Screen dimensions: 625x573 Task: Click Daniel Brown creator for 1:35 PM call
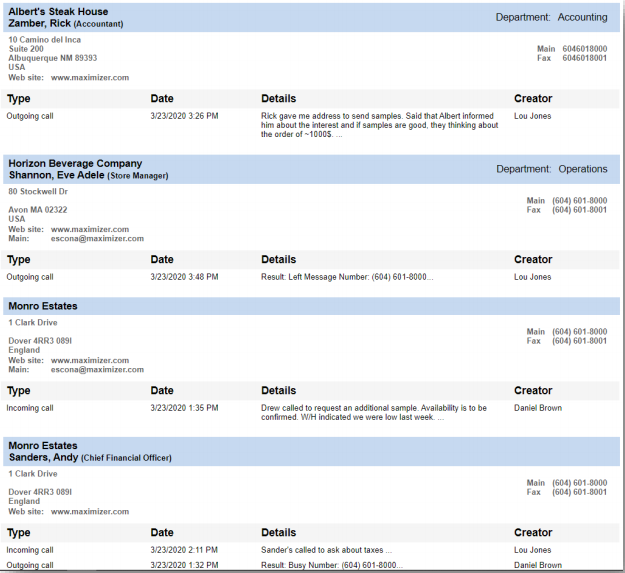click(538, 408)
